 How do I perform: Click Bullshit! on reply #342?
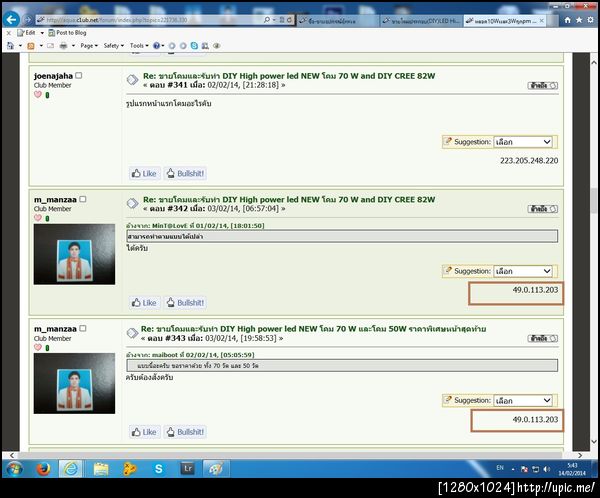186,303
